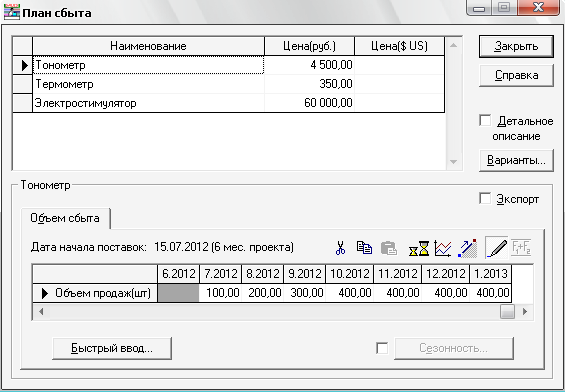Enable the Детальное описание checkbox

pos(485,120)
